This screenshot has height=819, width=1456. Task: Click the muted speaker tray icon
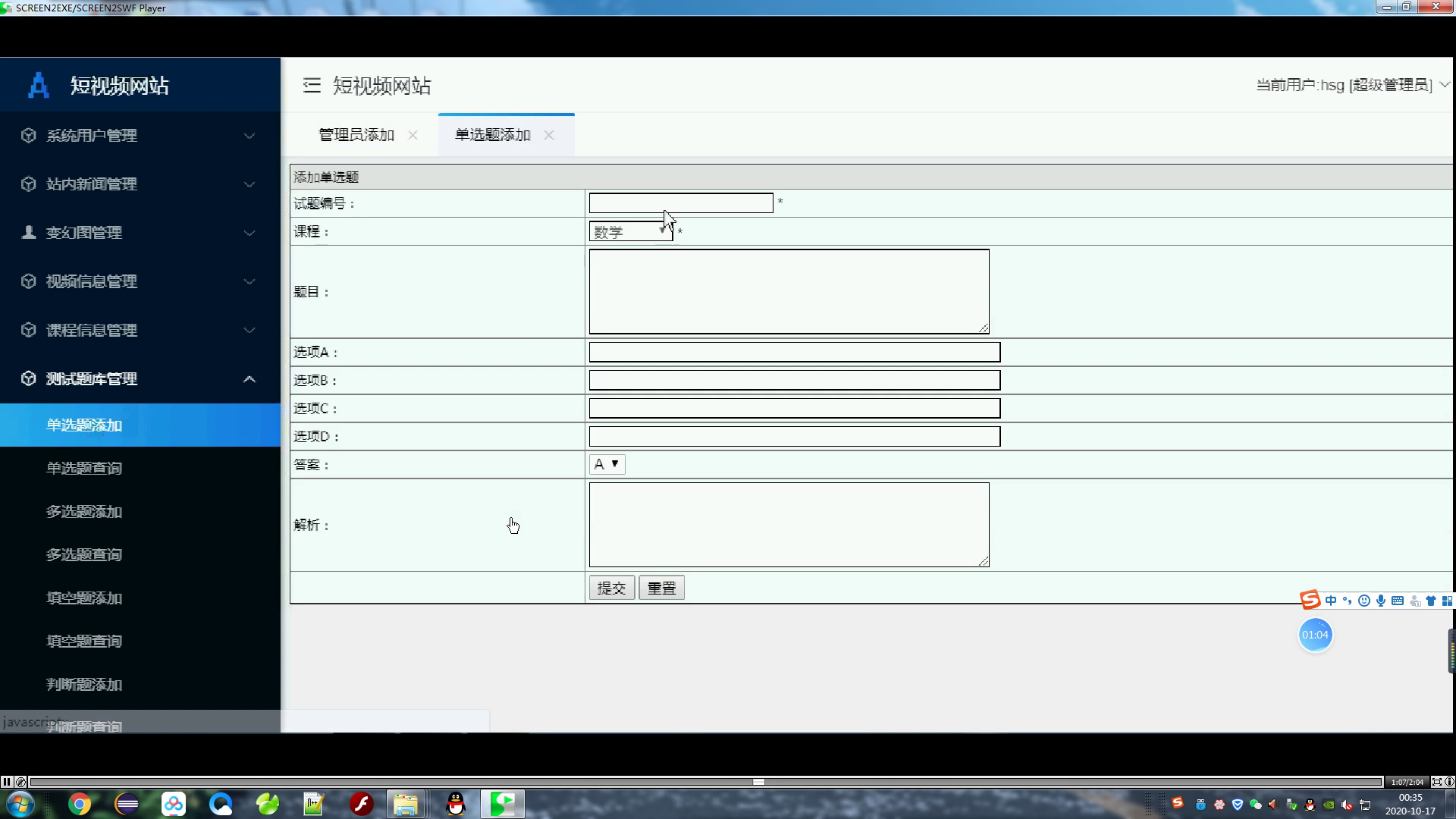[1347, 805]
